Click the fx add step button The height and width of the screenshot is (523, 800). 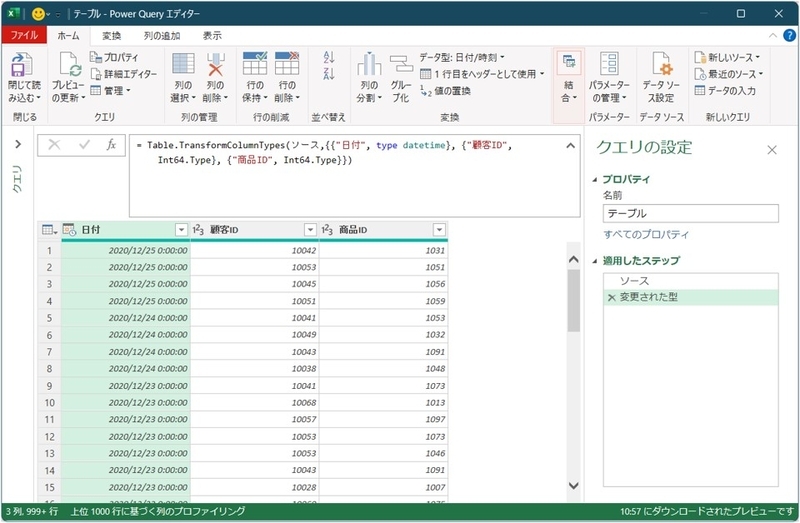(111, 145)
